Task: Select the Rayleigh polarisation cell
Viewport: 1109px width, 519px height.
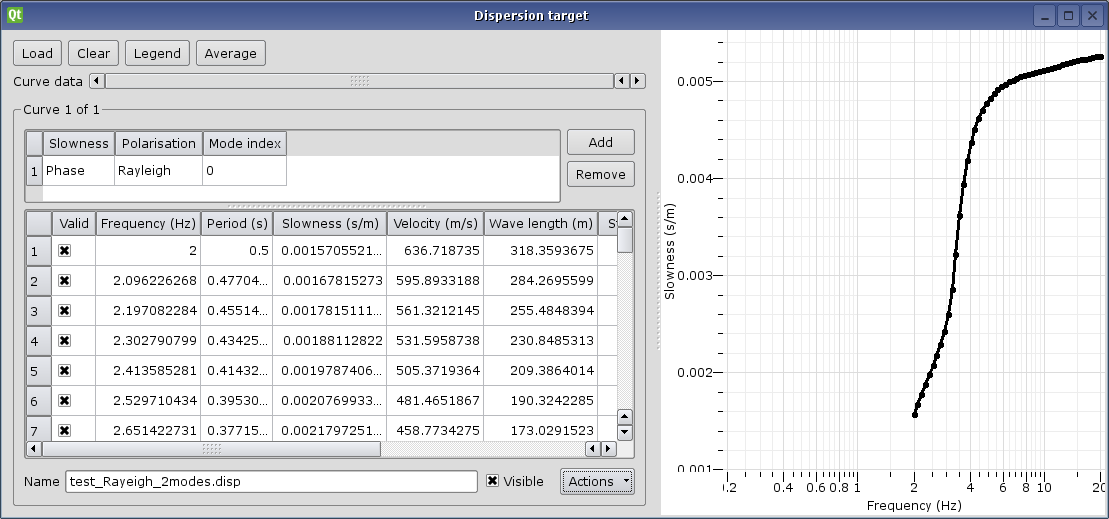Action: (x=158, y=171)
